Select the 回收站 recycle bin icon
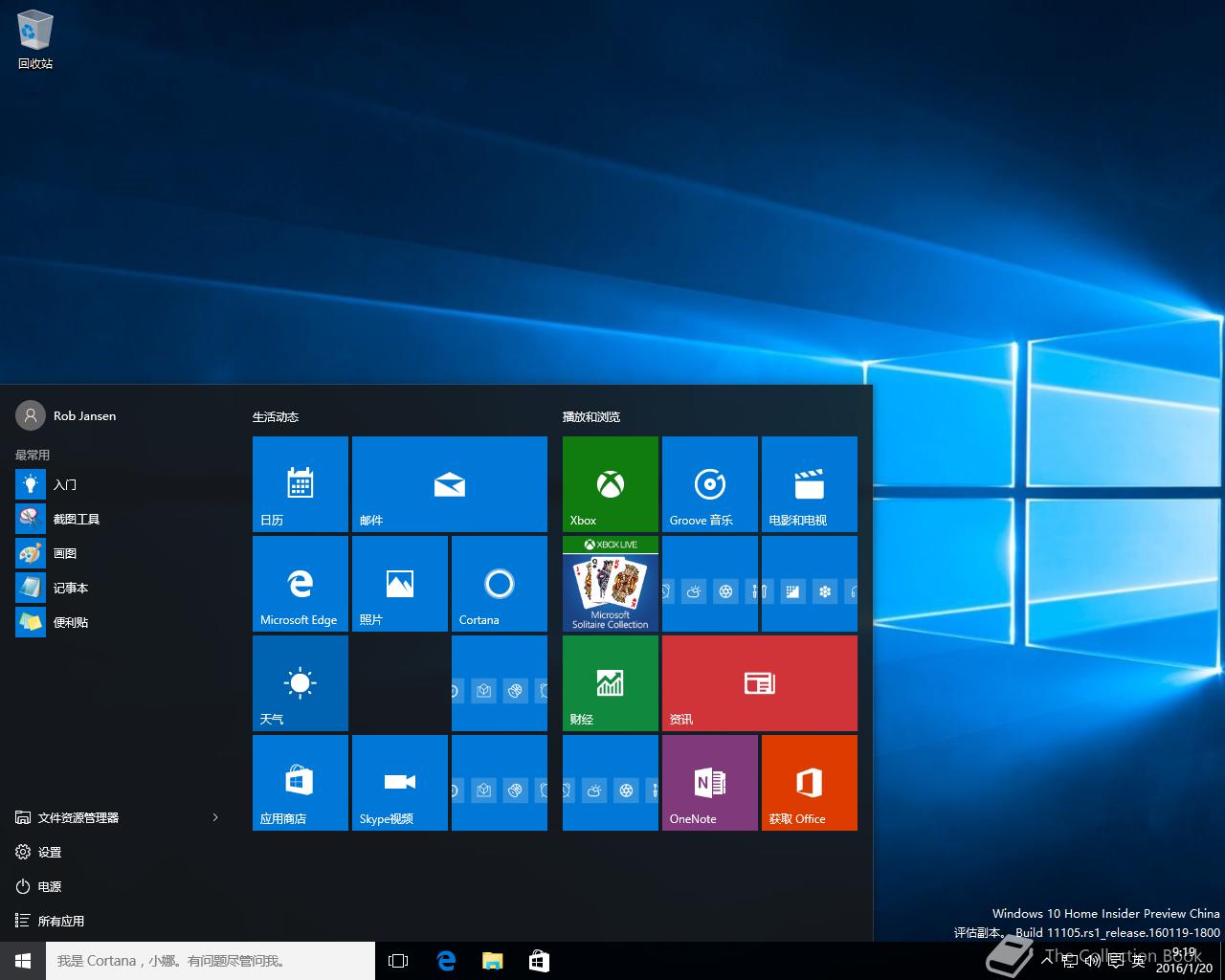Viewport: 1225px width, 980px height. click(35, 40)
